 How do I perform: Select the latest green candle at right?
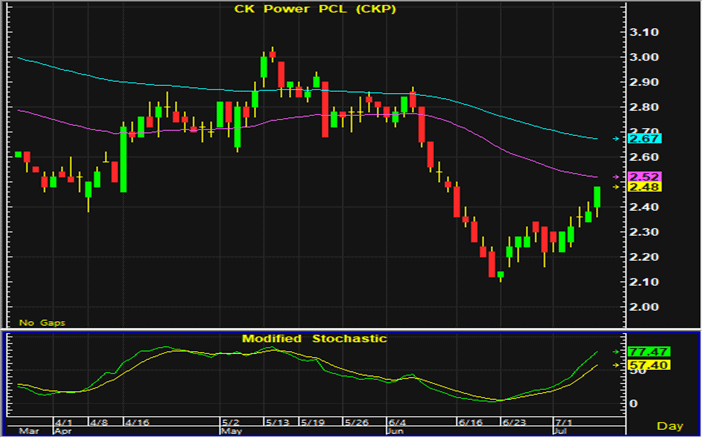(597, 197)
